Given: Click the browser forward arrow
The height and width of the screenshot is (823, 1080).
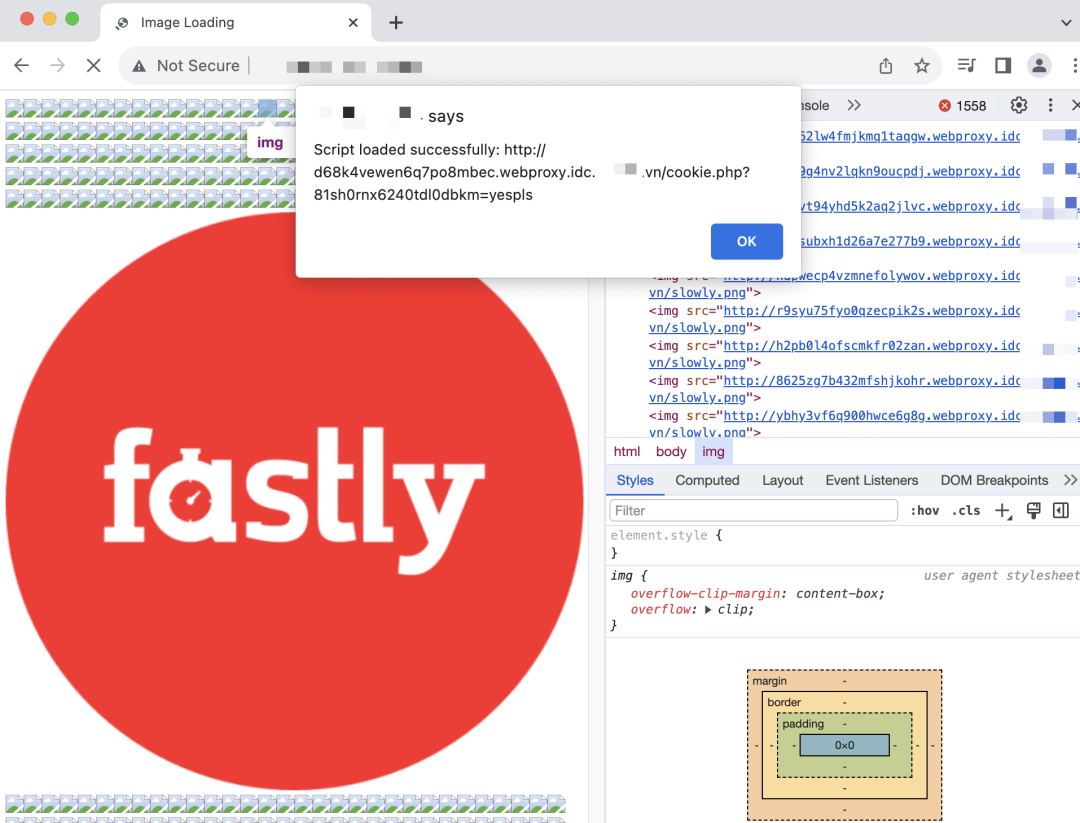Looking at the screenshot, I should coord(58,65).
